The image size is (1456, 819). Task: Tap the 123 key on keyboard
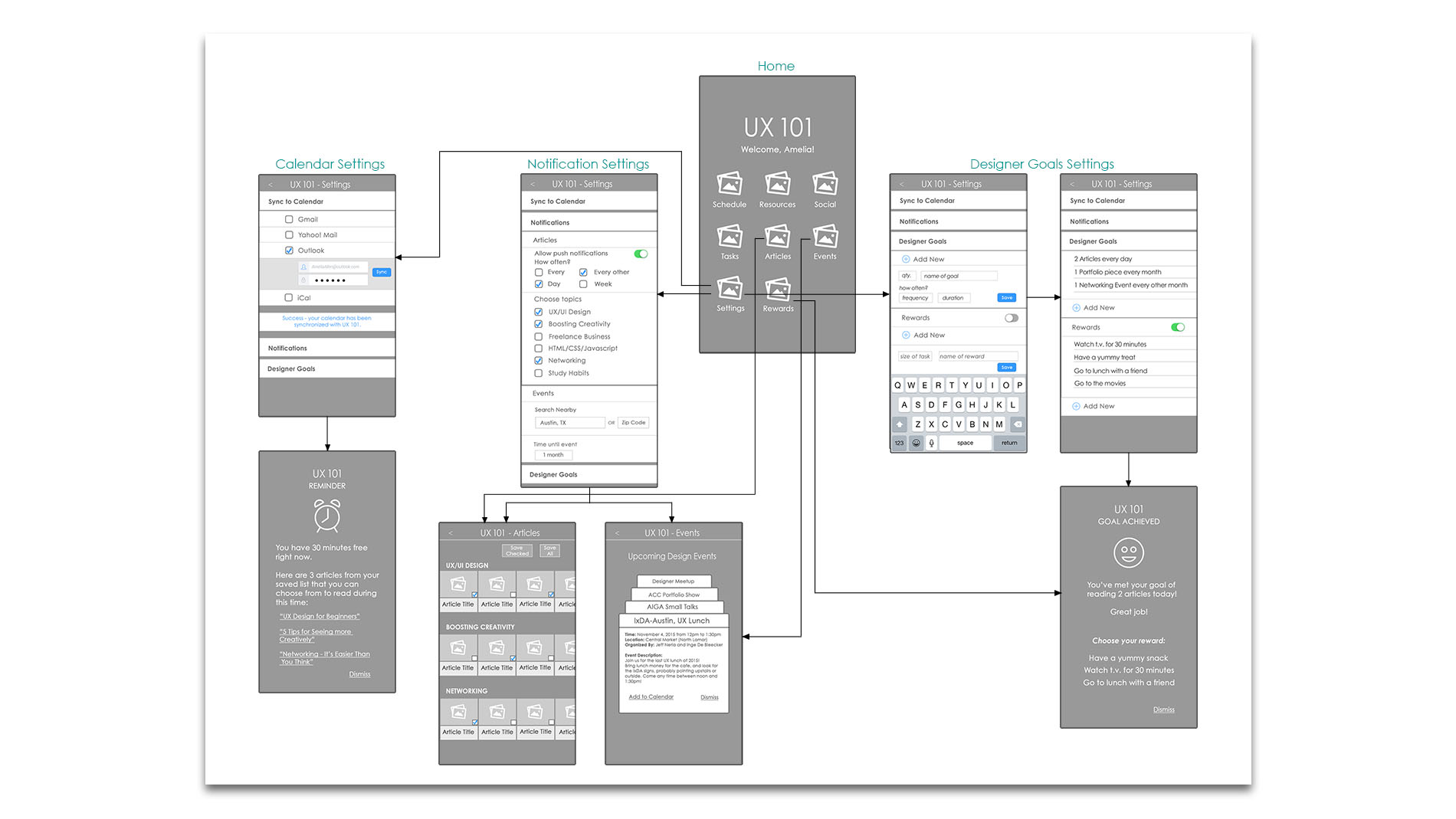coord(900,443)
